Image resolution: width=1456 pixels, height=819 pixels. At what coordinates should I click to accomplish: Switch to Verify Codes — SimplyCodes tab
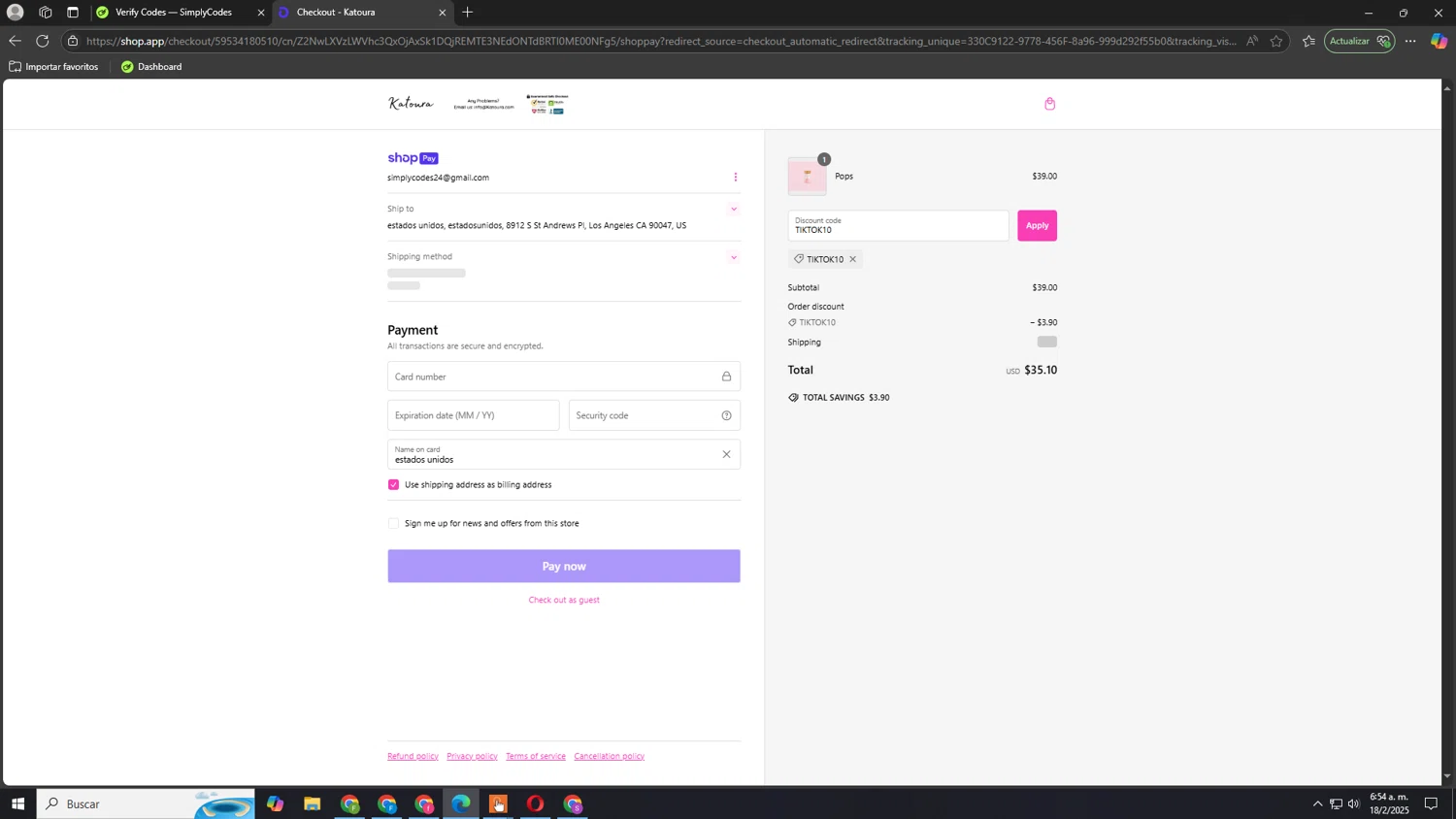pyautogui.click(x=173, y=13)
